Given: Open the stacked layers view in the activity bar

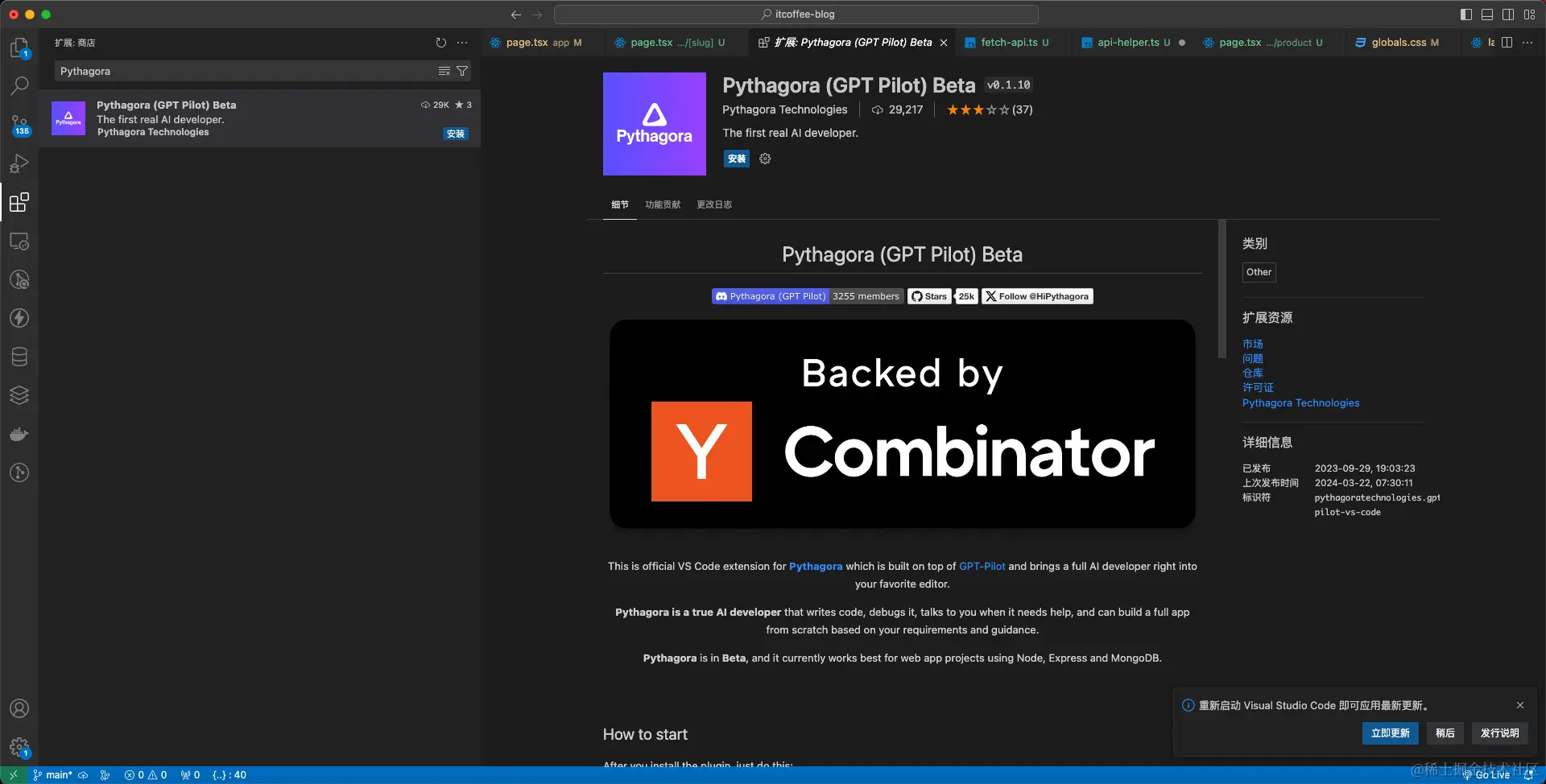Looking at the screenshot, I should click(19, 395).
